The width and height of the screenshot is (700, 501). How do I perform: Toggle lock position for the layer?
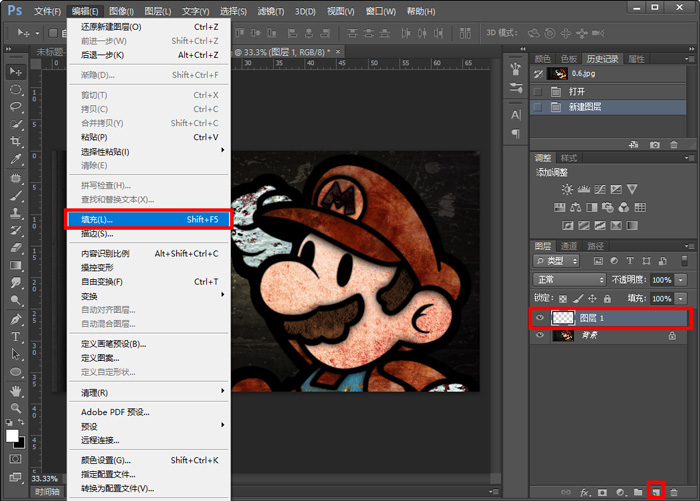click(x=592, y=298)
